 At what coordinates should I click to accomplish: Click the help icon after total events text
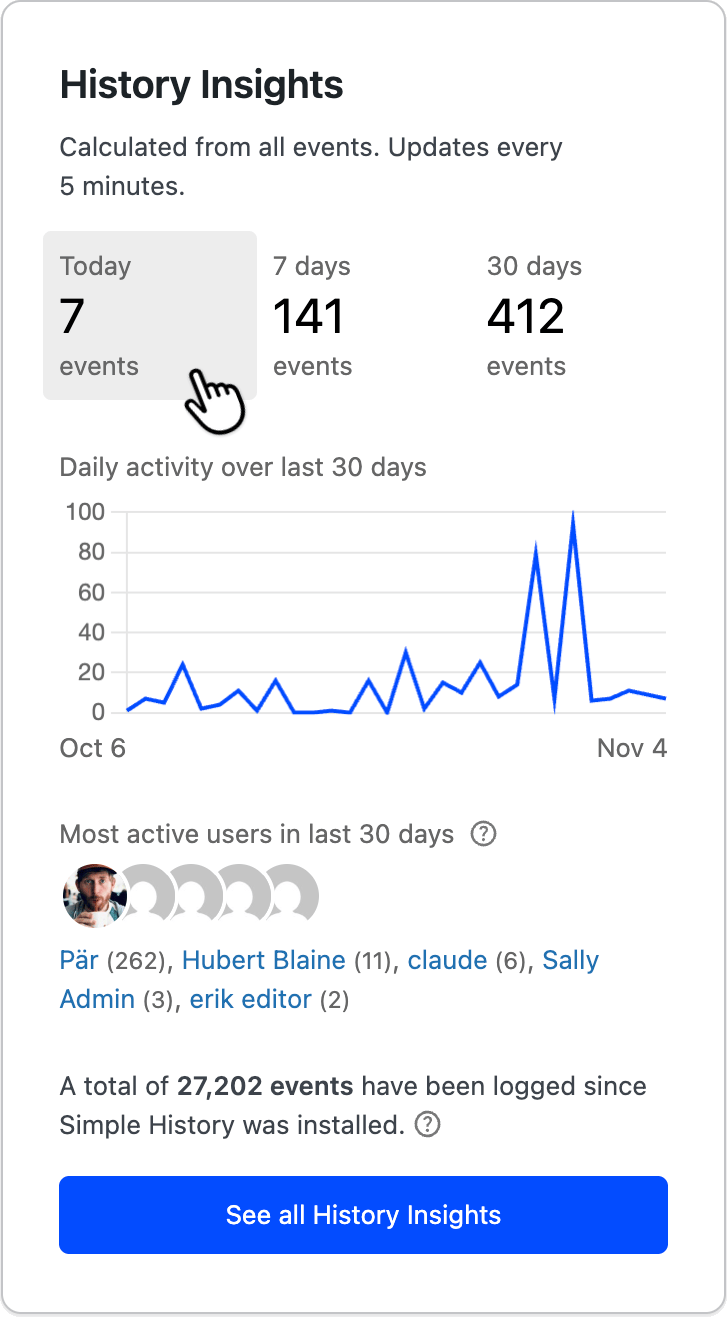click(426, 1125)
